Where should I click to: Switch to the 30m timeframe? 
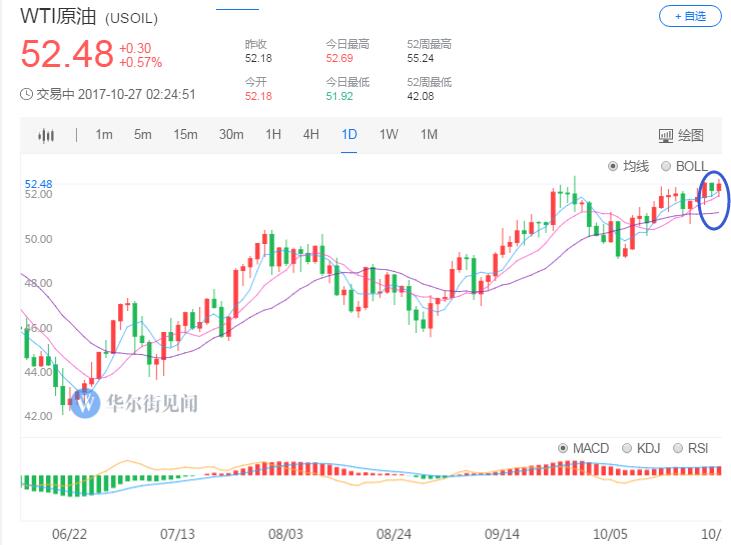231,135
